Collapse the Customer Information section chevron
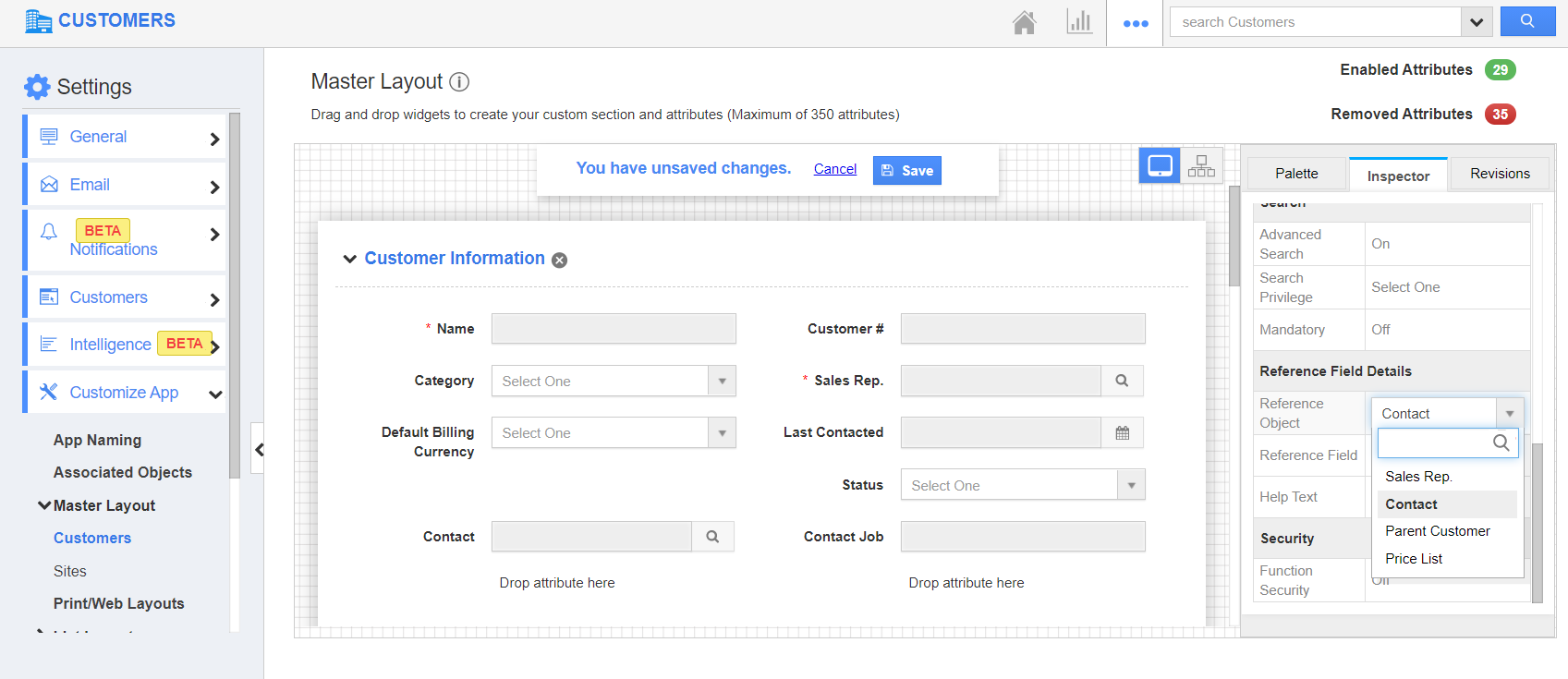 pos(350,259)
